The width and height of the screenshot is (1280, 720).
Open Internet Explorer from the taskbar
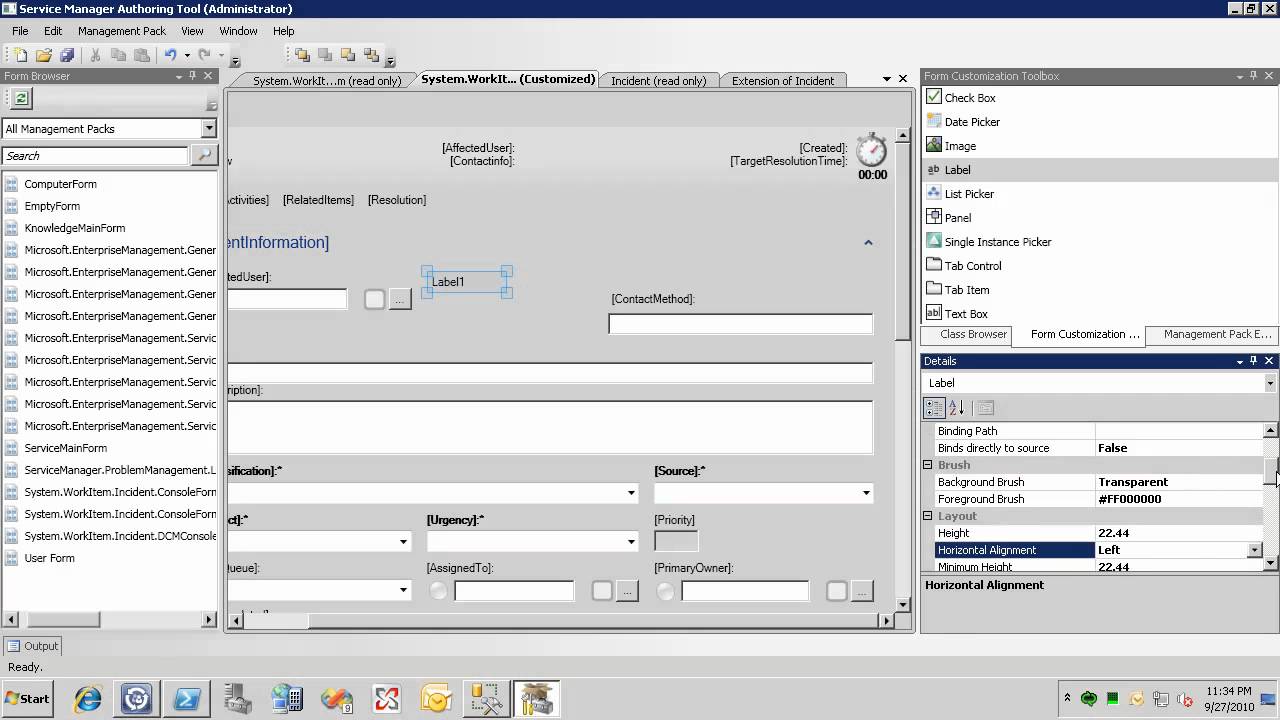point(88,699)
